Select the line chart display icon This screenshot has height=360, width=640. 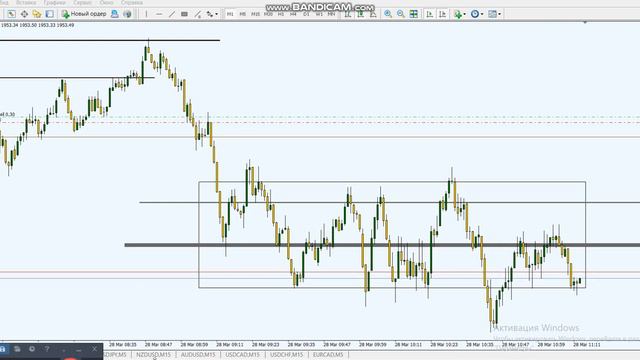[x=373, y=14]
